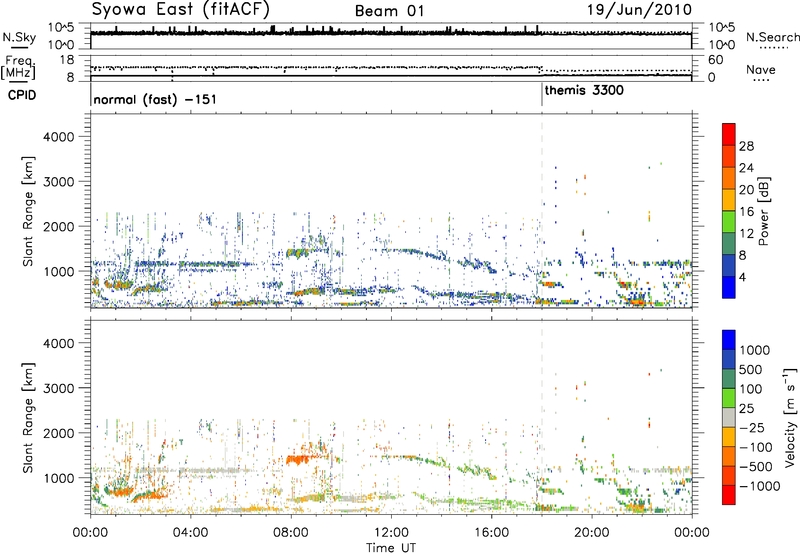Screen dimensions: 800x554
Task: Click the '12' label on Power colorbar
Action: (746, 234)
